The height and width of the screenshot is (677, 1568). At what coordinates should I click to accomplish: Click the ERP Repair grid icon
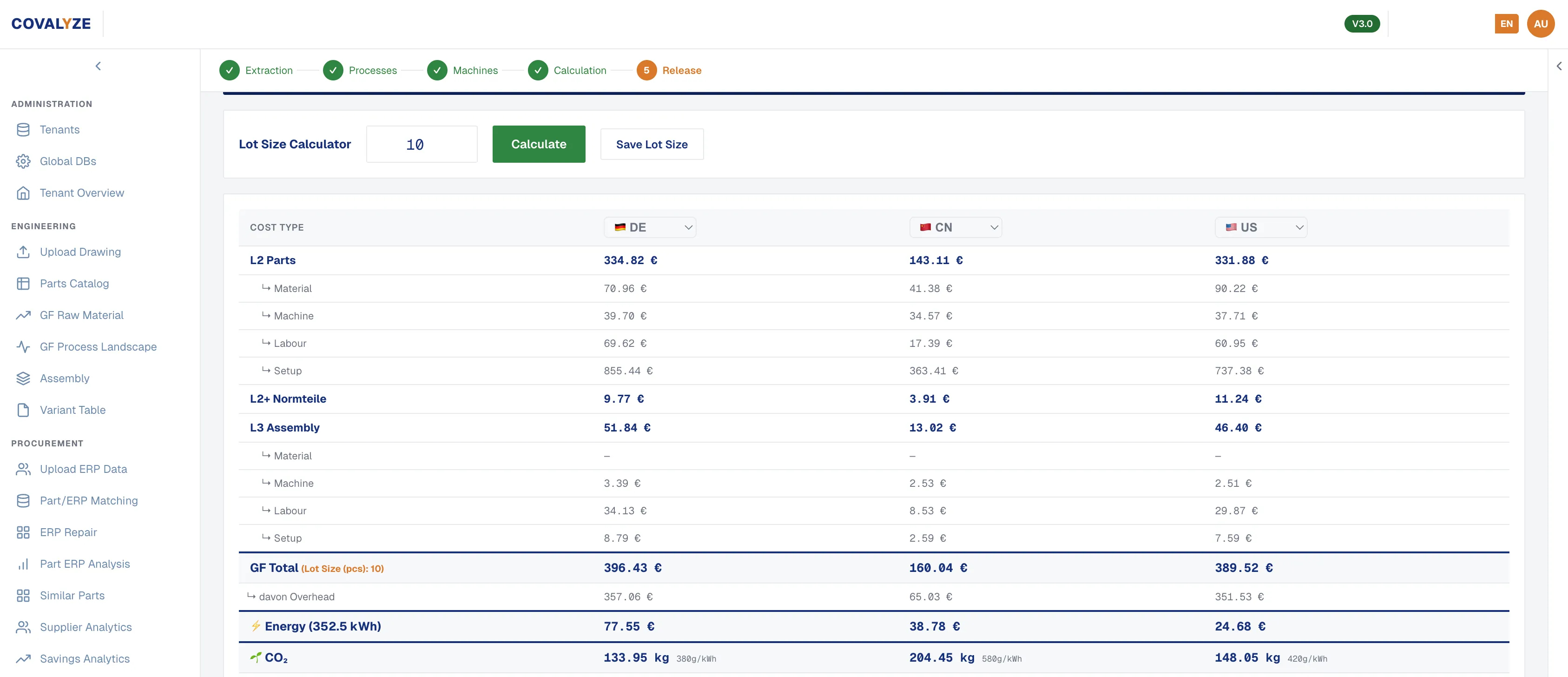pos(23,533)
